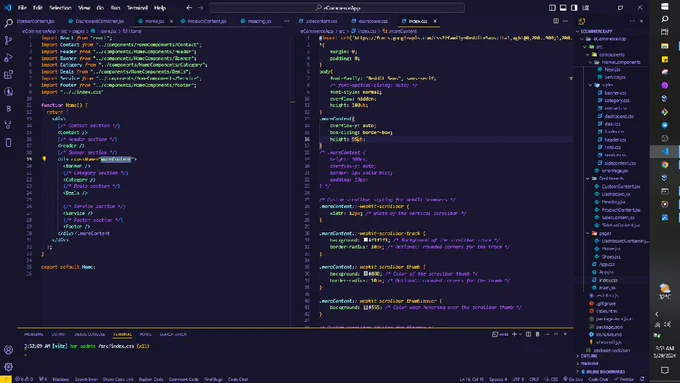The height and width of the screenshot is (383, 680).
Task: Select the TERMINAL panel tab
Action: (x=122, y=334)
